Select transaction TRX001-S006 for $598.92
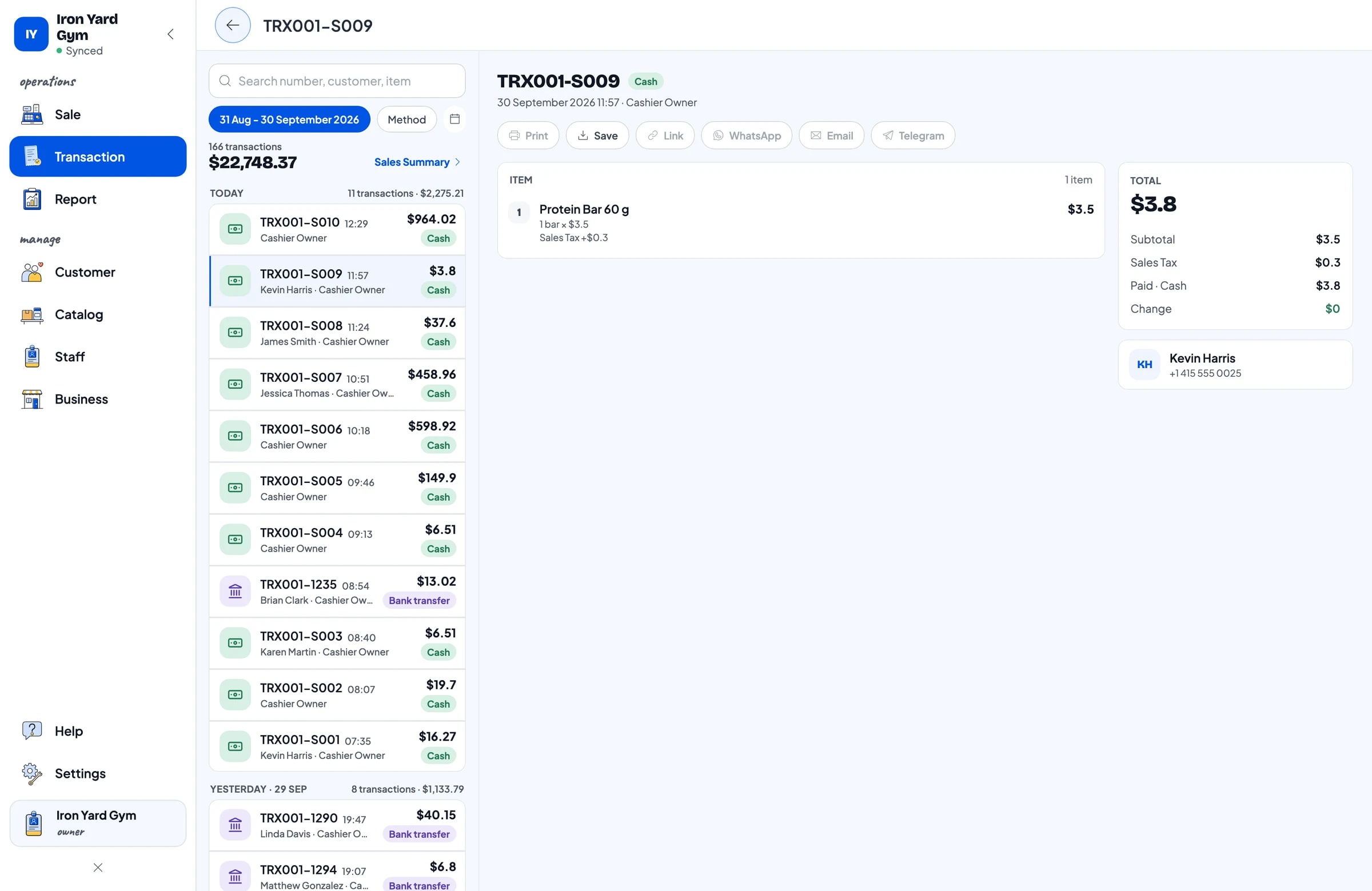The height and width of the screenshot is (891, 1372). pyautogui.click(x=337, y=436)
